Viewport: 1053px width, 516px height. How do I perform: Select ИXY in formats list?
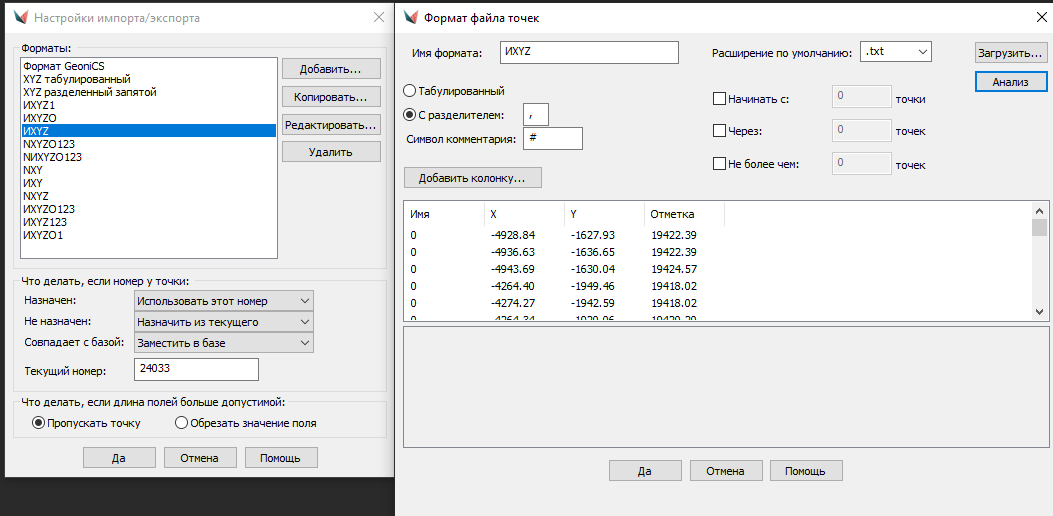point(148,183)
